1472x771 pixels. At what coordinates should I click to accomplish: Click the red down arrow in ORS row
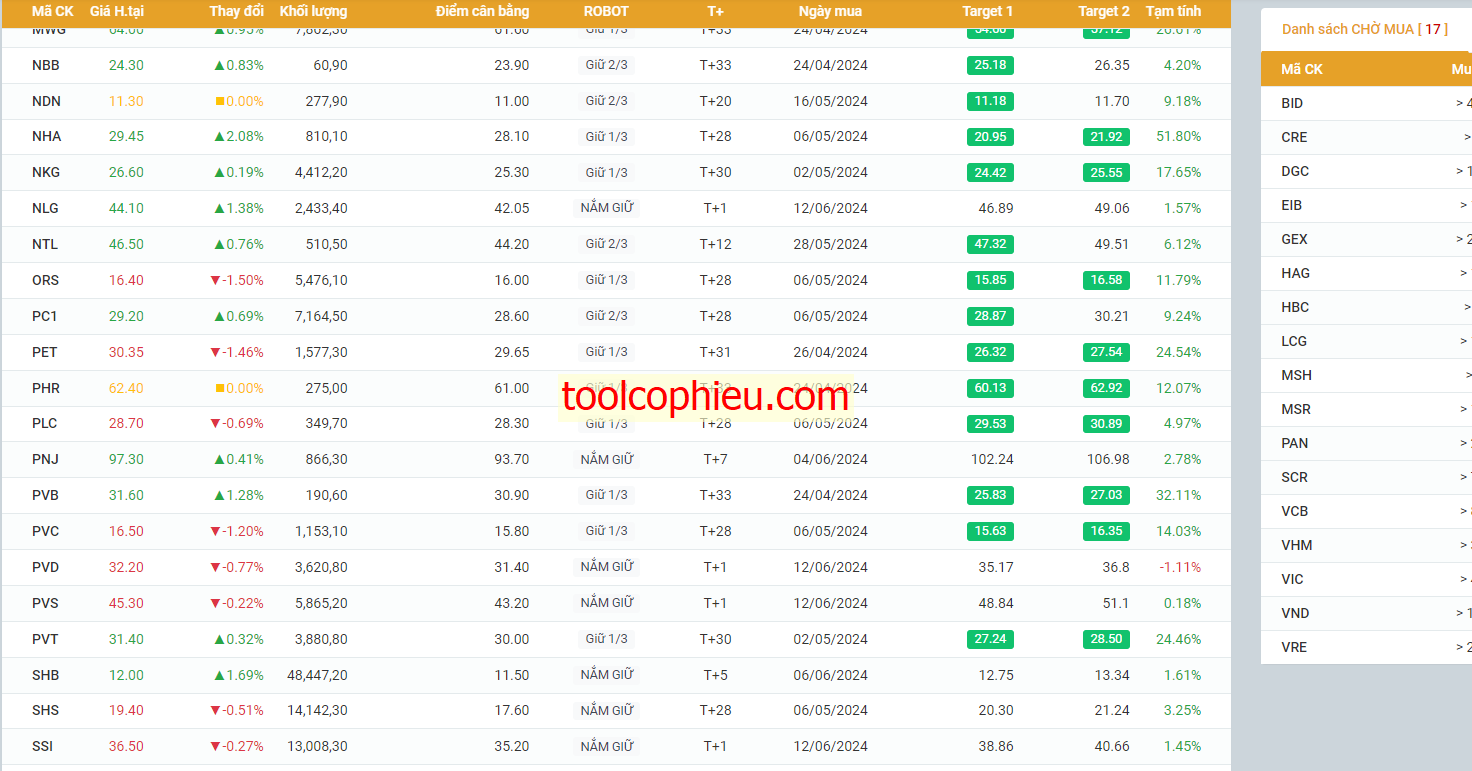click(x=215, y=281)
